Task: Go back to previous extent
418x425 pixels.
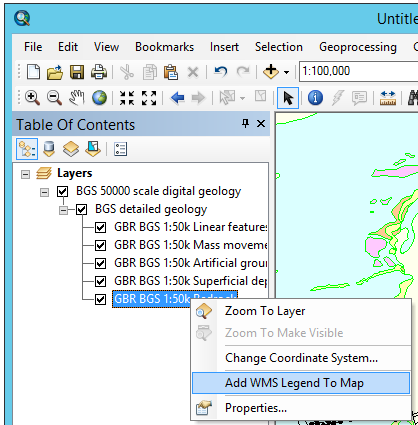Action: [177, 98]
